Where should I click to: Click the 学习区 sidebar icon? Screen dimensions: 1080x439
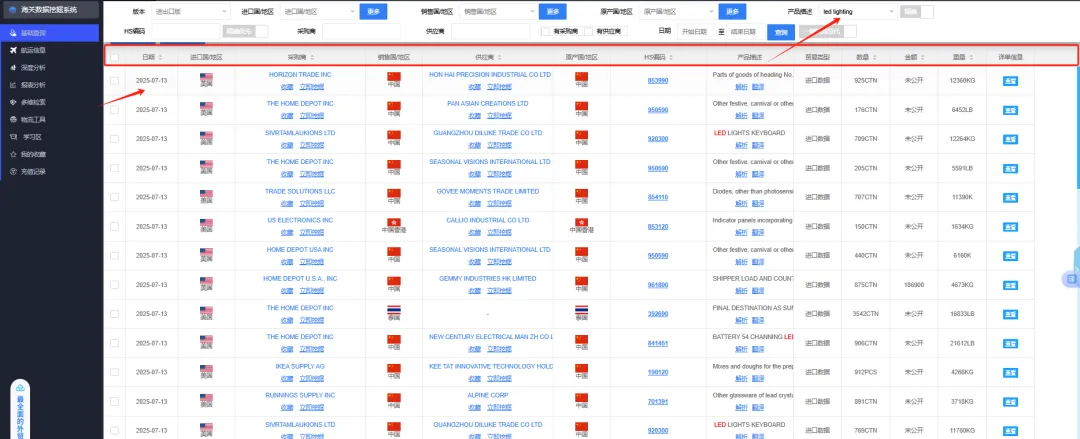(x=14, y=136)
